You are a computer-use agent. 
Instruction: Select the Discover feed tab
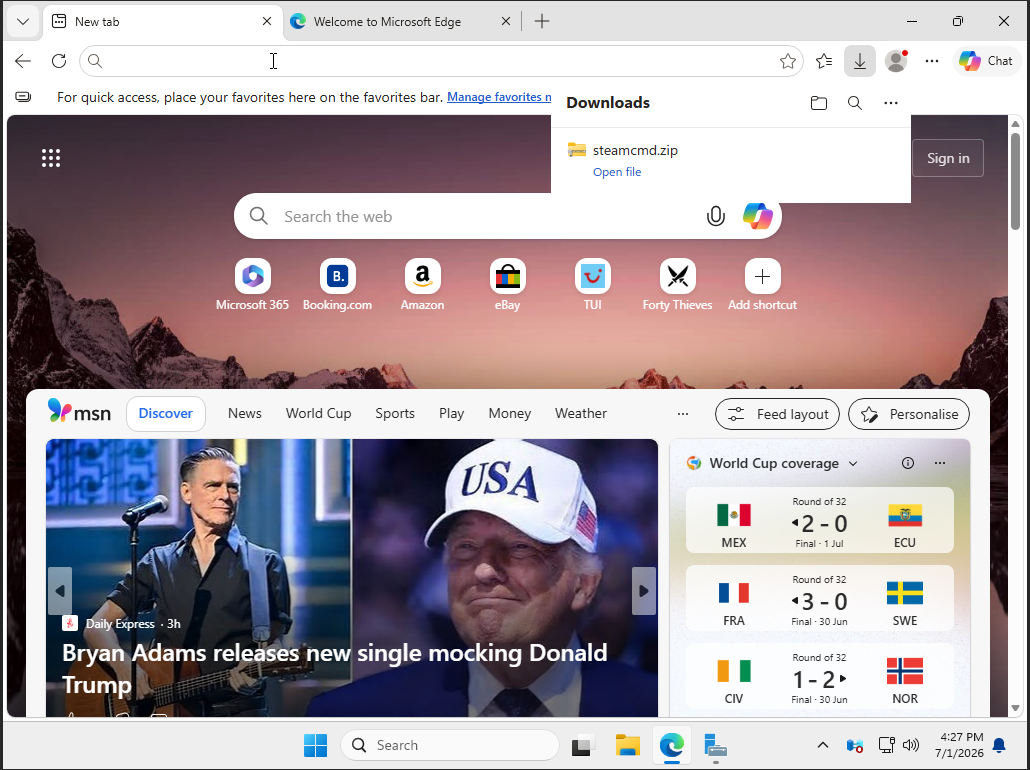coord(166,413)
